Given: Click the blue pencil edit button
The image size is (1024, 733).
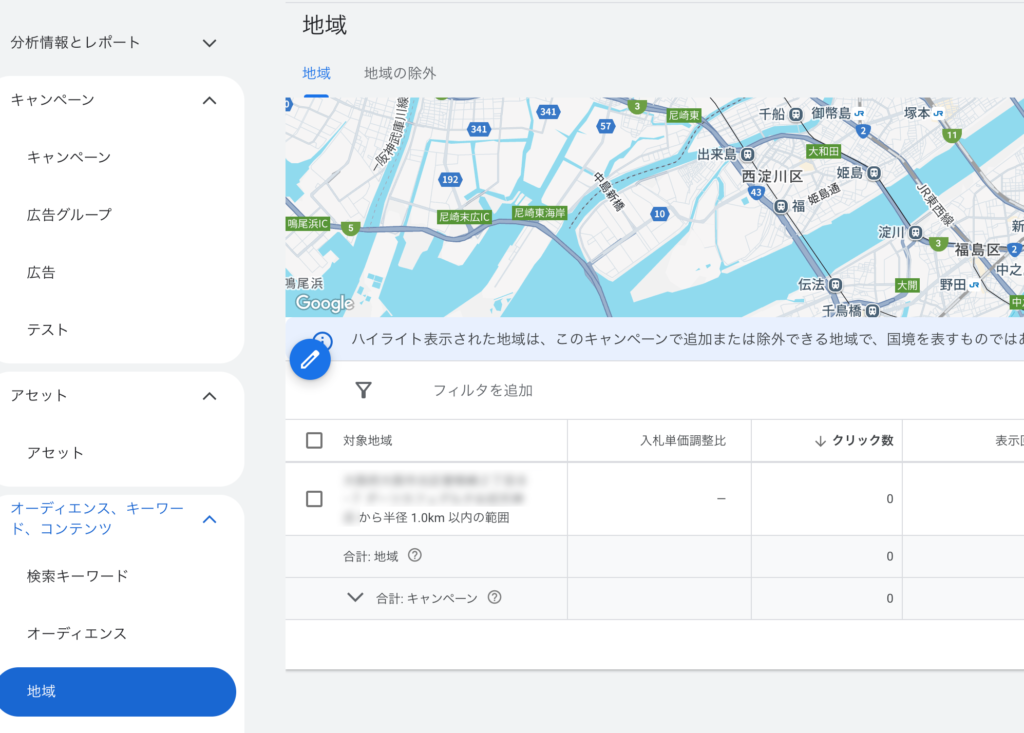Looking at the screenshot, I should click(x=310, y=359).
